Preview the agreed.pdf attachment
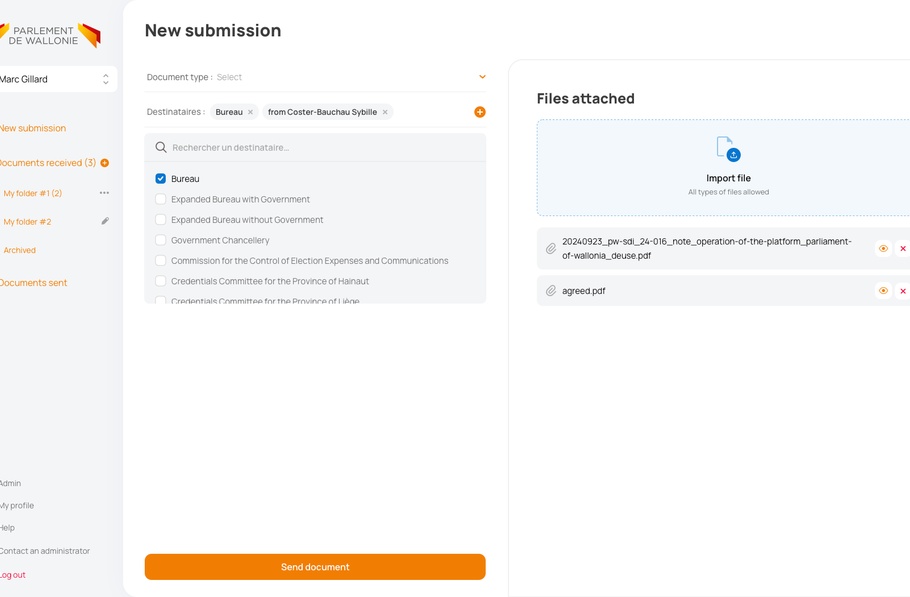Image resolution: width=910 pixels, height=597 pixels. coord(883,291)
